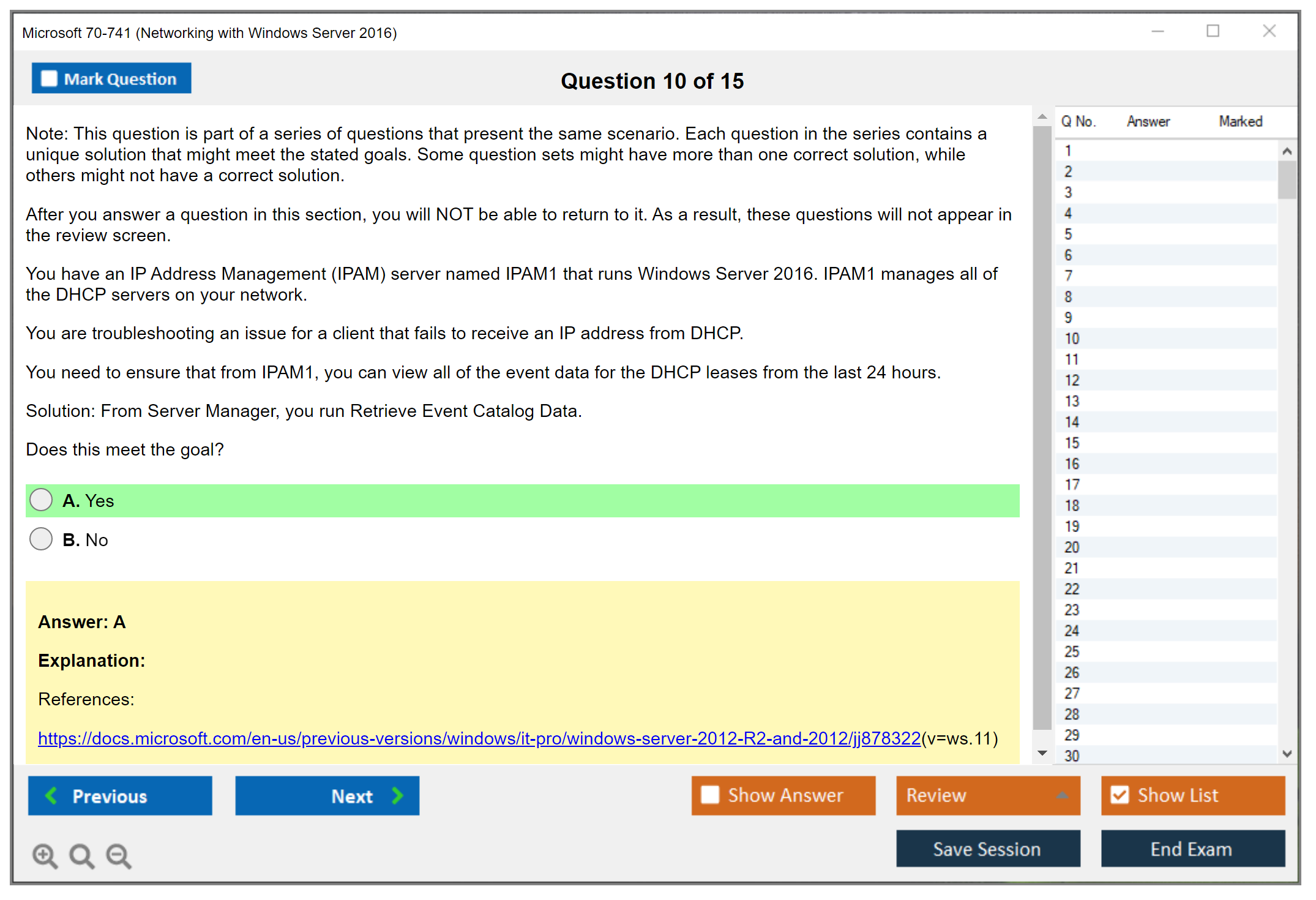
Task: Click the reset zoom magnifier icon
Action: coord(81,855)
